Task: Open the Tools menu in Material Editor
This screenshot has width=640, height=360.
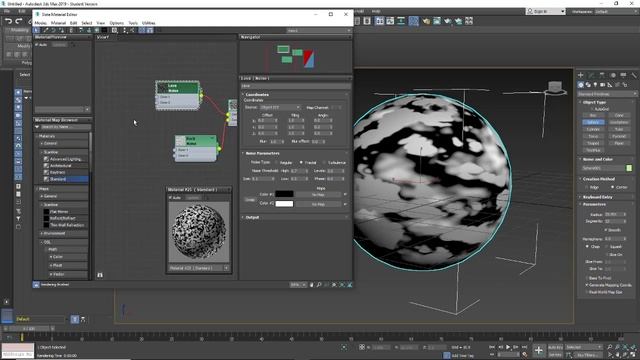Action: pos(133,23)
